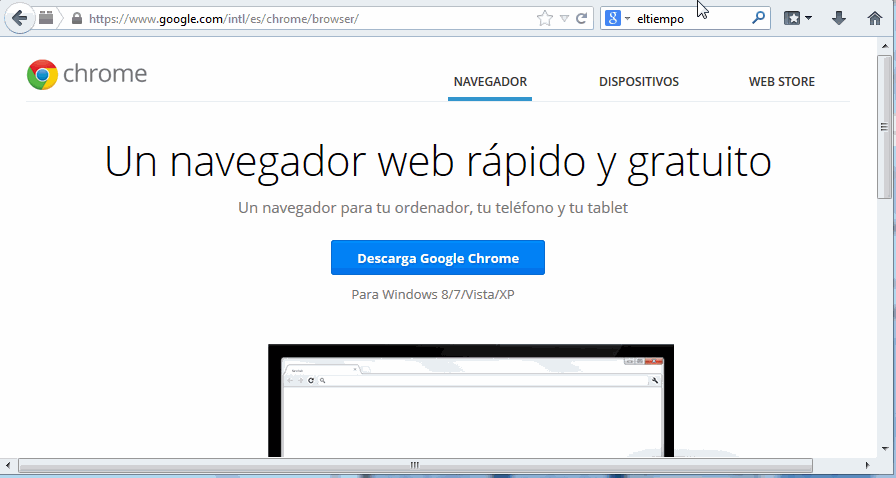The width and height of the screenshot is (896, 478).
Task: Reload the page with the refresh icon
Action: (x=581, y=18)
